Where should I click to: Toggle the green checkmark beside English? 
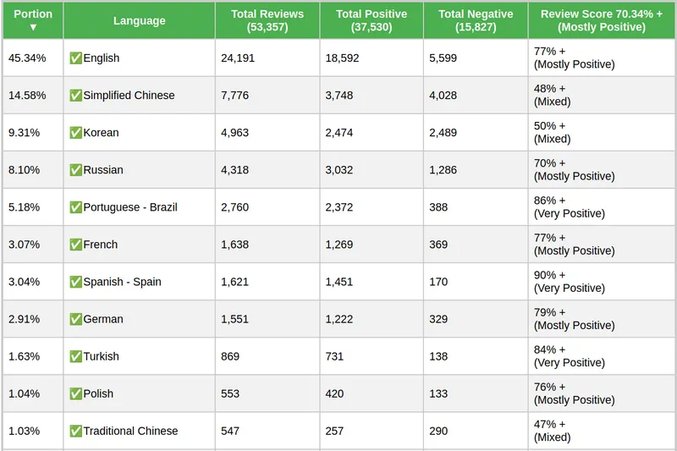(76, 58)
